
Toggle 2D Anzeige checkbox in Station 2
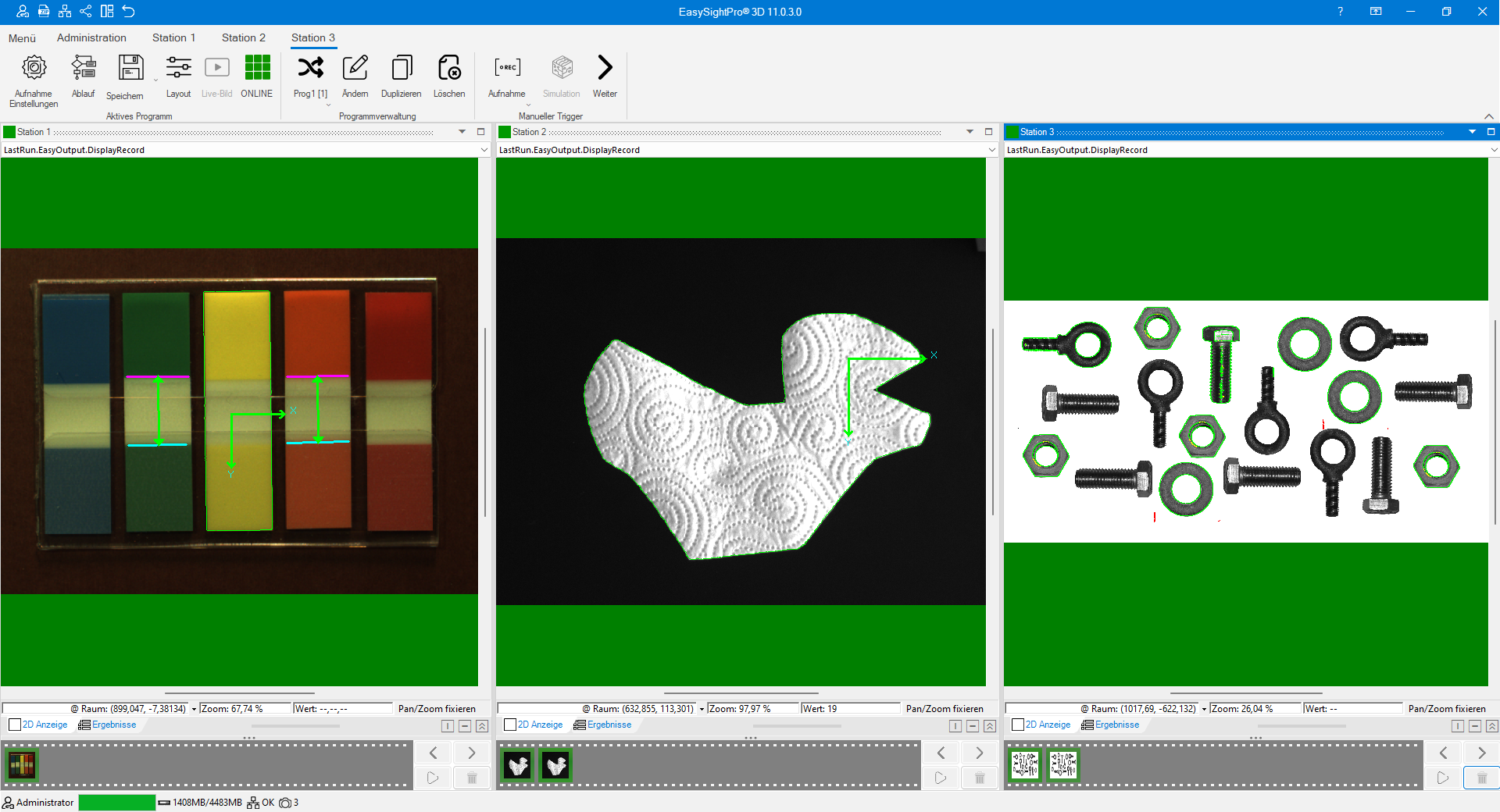tap(510, 725)
